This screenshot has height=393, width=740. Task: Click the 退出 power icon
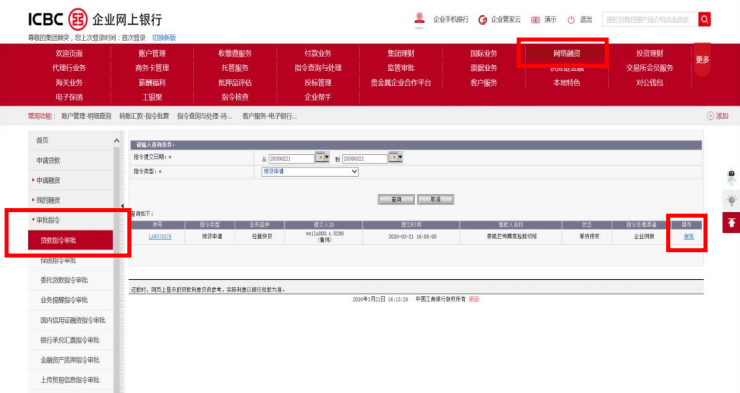pos(571,20)
